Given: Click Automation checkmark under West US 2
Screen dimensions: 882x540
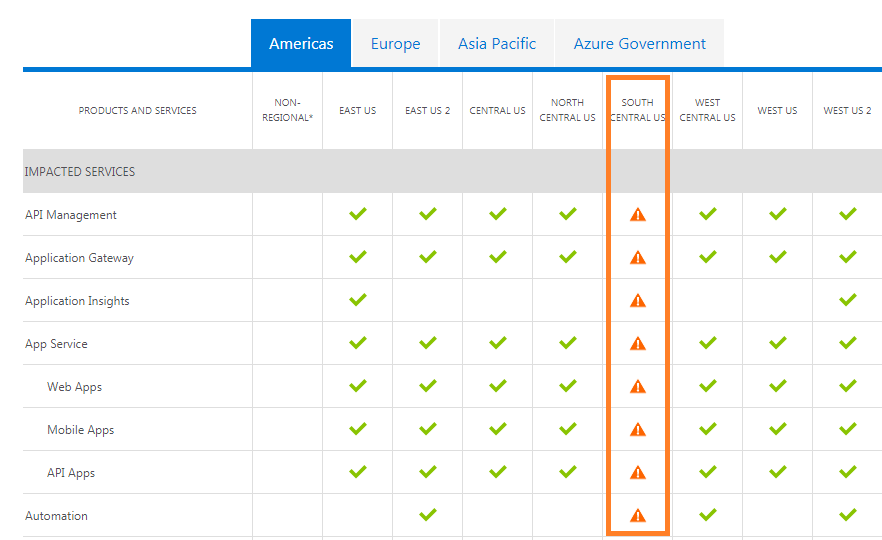Looking at the screenshot, I should click(x=848, y=515).
